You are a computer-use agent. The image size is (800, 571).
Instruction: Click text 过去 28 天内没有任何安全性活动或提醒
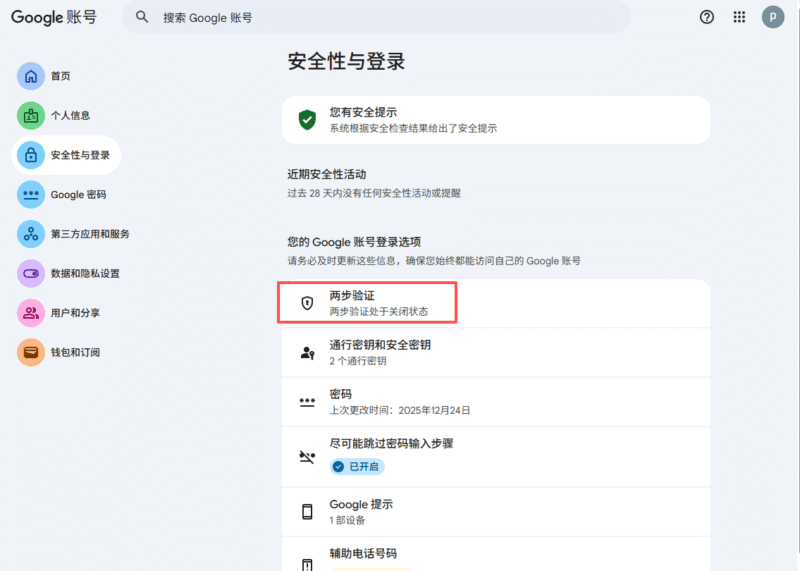tap(374, 193)
